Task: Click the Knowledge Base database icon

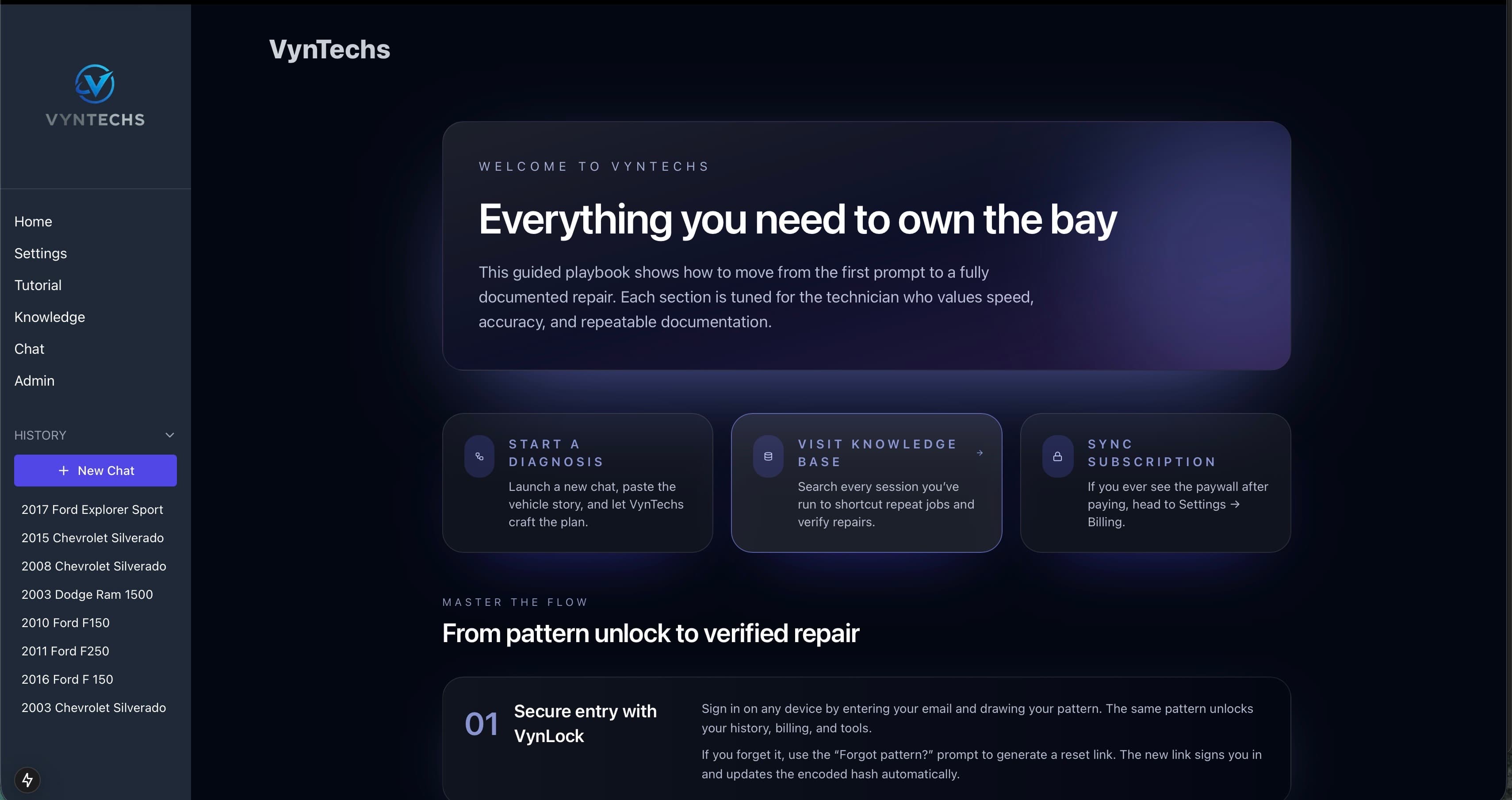Action: click(768, 456)
